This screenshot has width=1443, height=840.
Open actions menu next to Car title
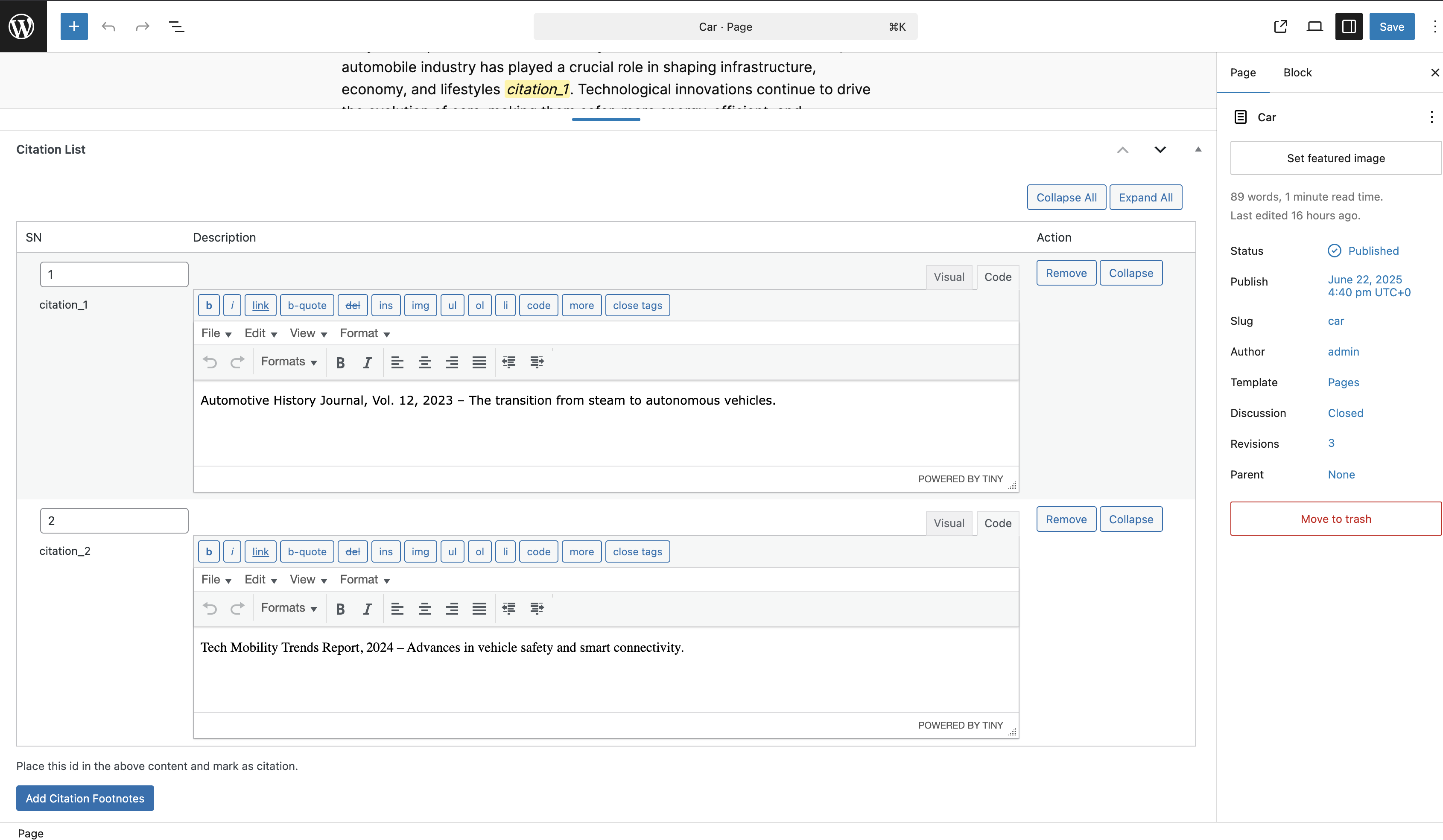click(1431, 117)
